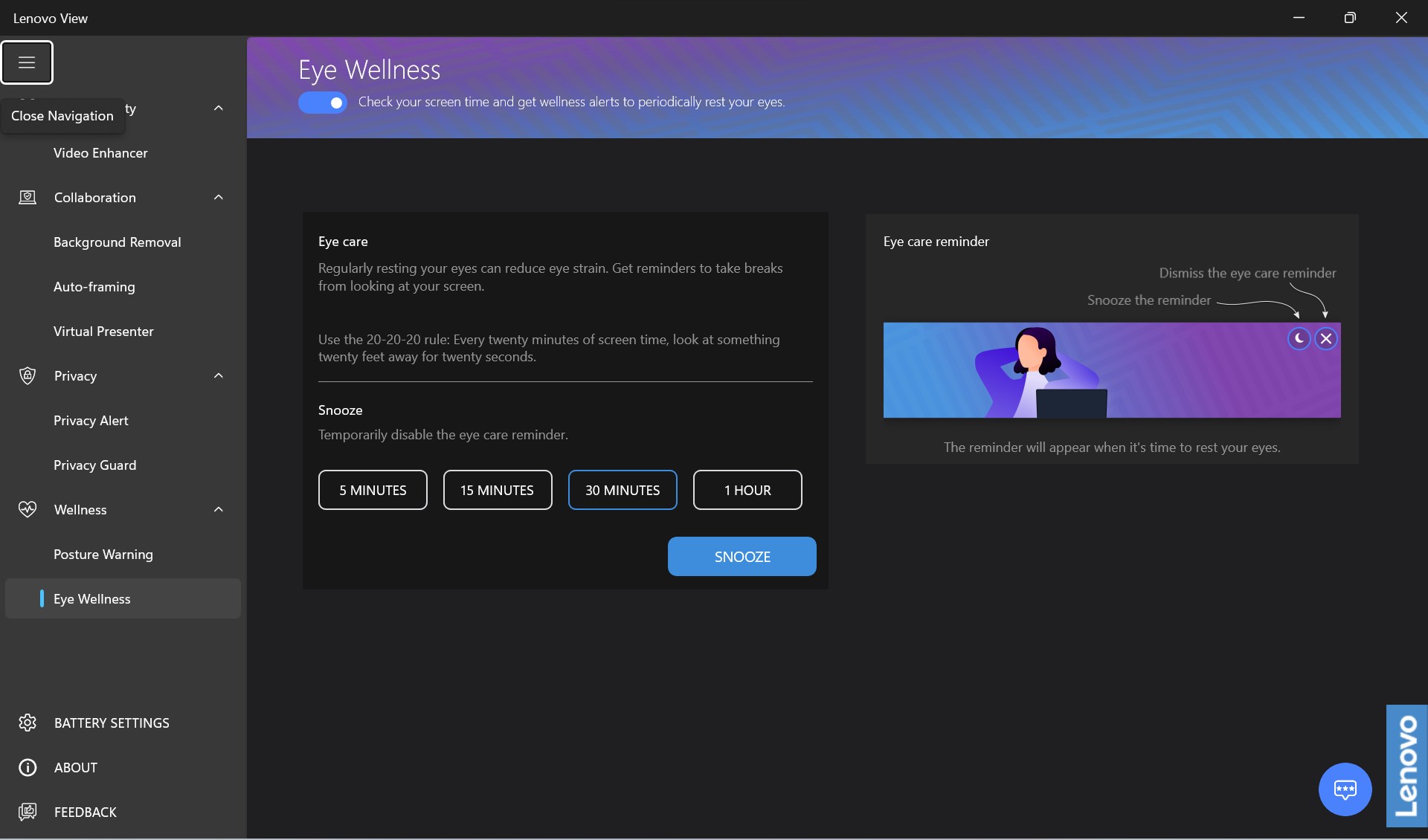
Task: Click the hamburger Close Navigation icon
Action: [x=27, y=62]
